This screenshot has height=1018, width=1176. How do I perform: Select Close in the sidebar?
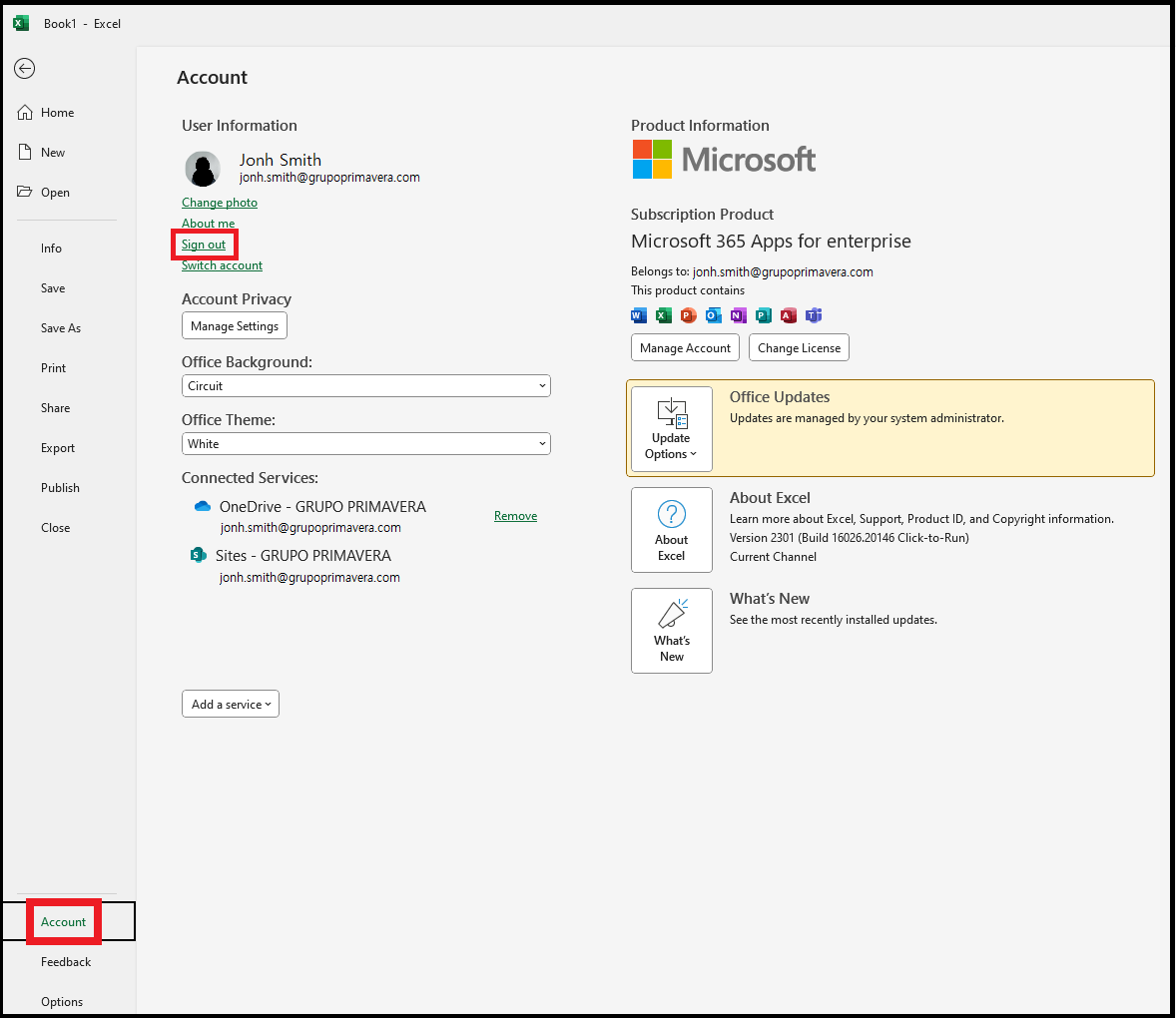(x=56, y=528)
